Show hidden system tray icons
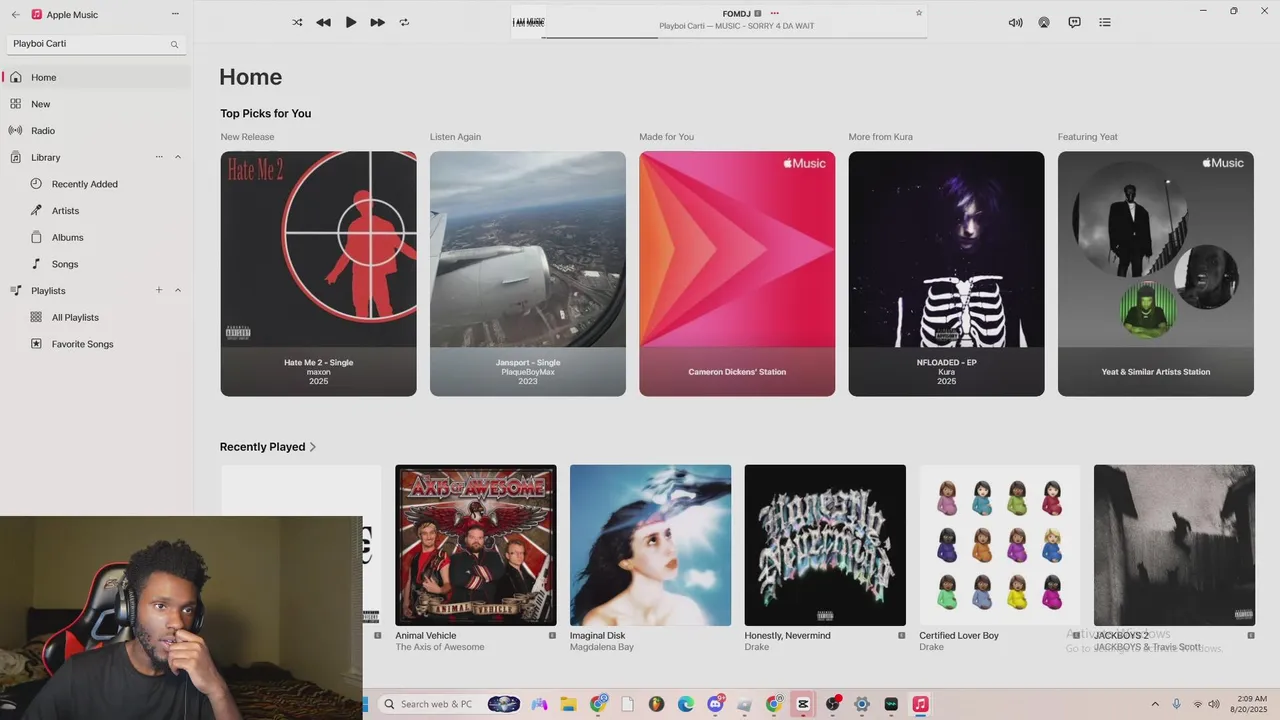Screen dimensions: 1280x720 (1155, 704)
